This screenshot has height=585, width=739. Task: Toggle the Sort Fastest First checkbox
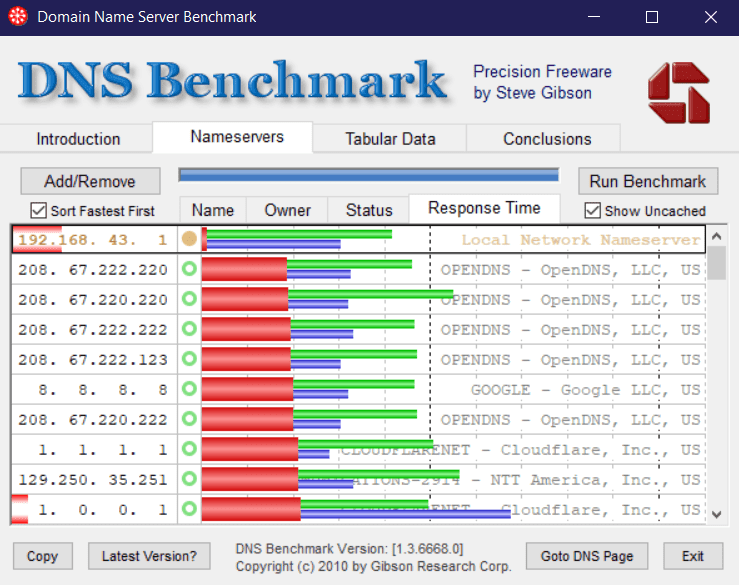(39, 211)
